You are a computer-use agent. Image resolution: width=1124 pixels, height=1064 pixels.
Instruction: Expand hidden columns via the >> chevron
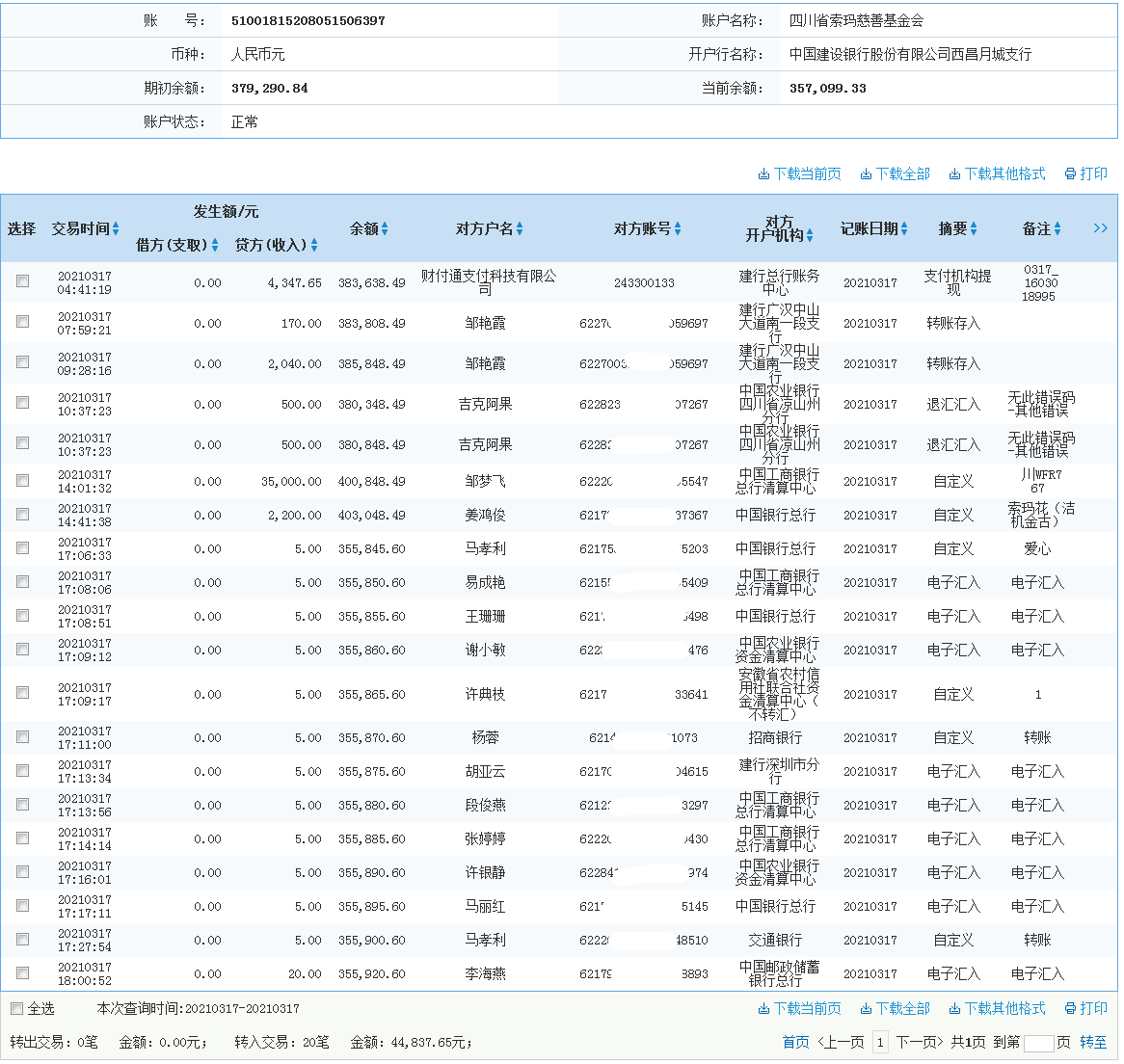(x=1101, y=228)
